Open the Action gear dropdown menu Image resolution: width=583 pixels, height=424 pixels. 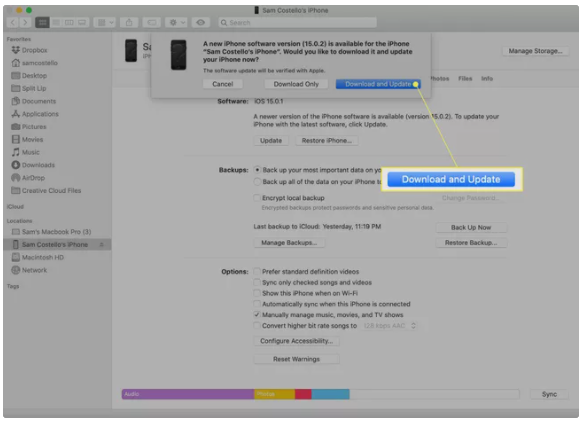[x=177, y=23]
